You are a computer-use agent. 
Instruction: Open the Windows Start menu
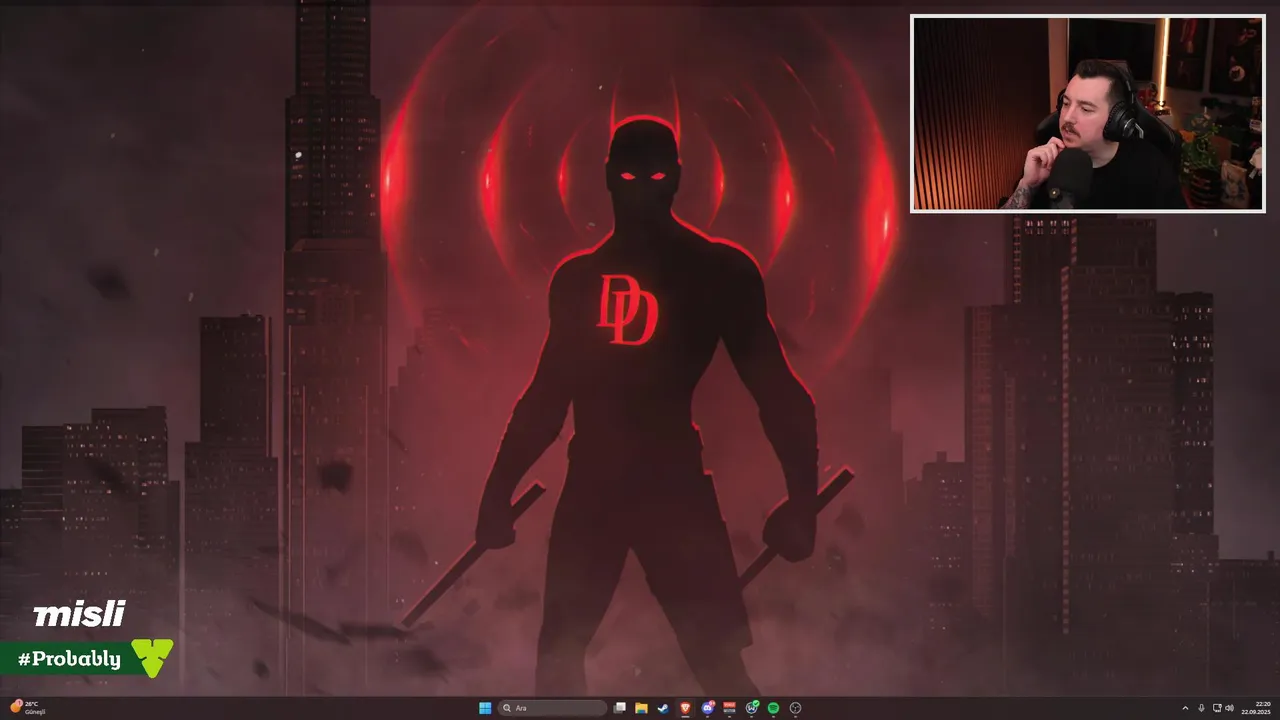485,708
